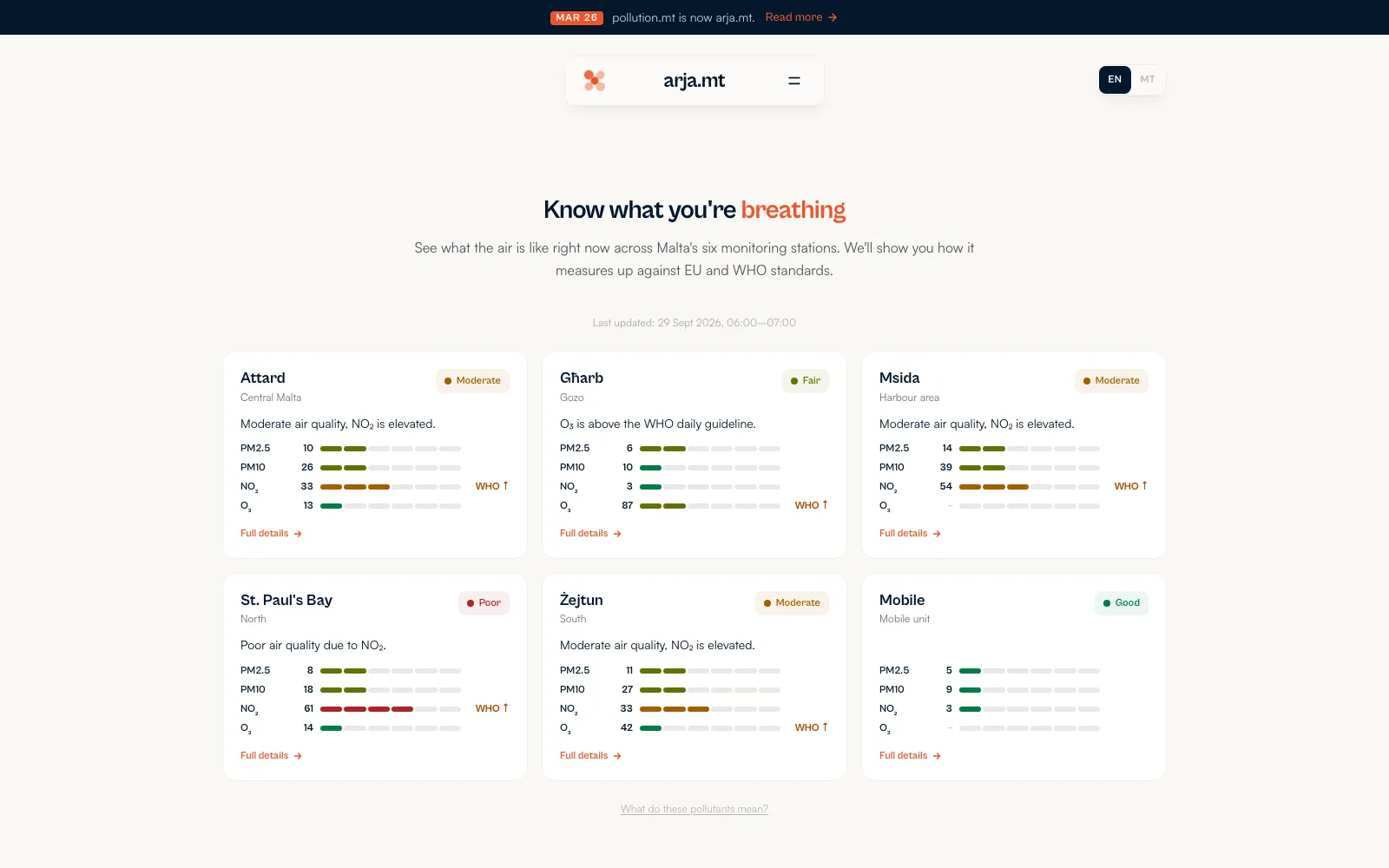Click the Moderate badge on Attard card
Screen dimensions: 1389x868
472,381
